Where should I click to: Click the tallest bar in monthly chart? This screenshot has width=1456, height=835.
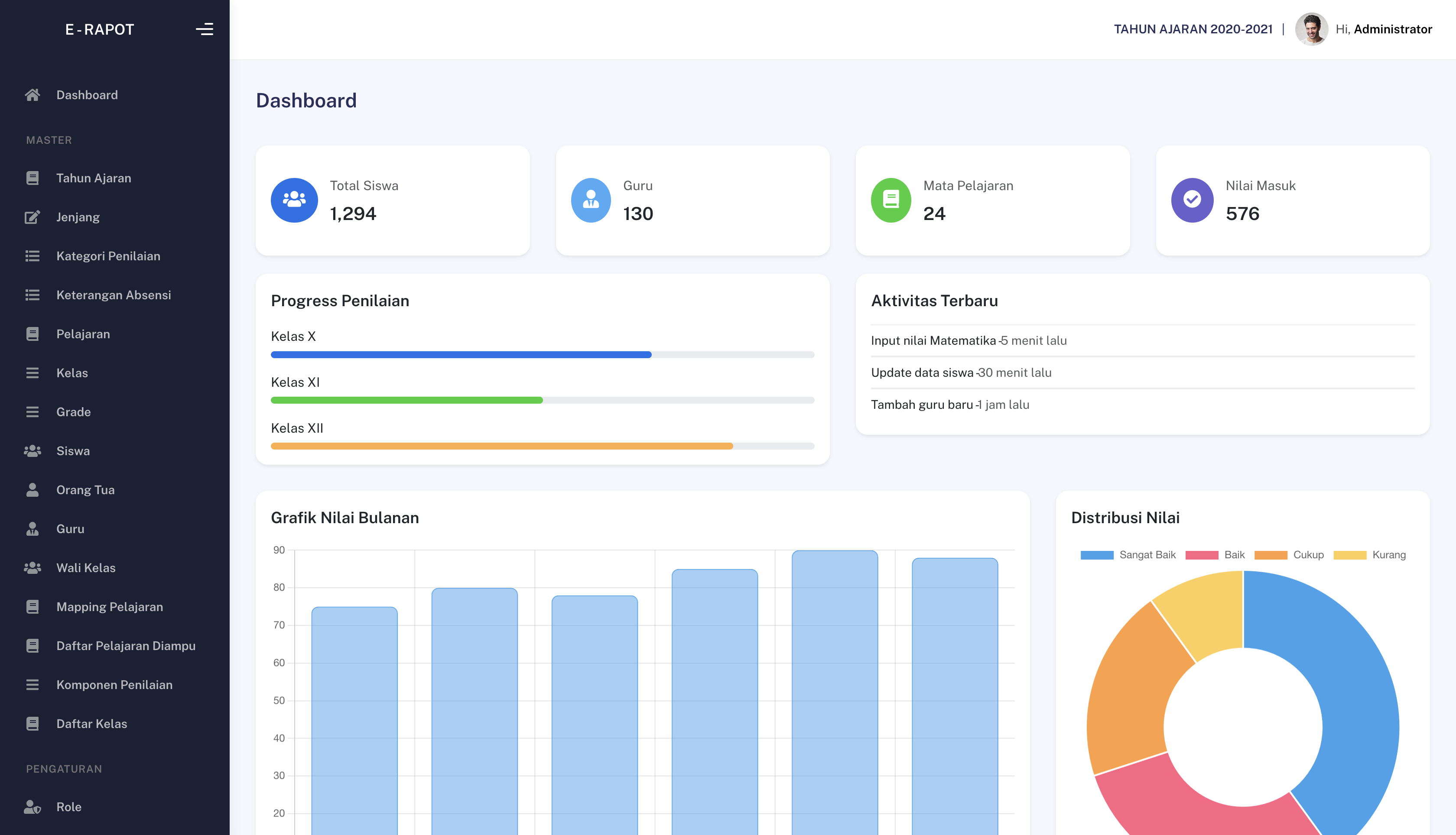point(835,693)
